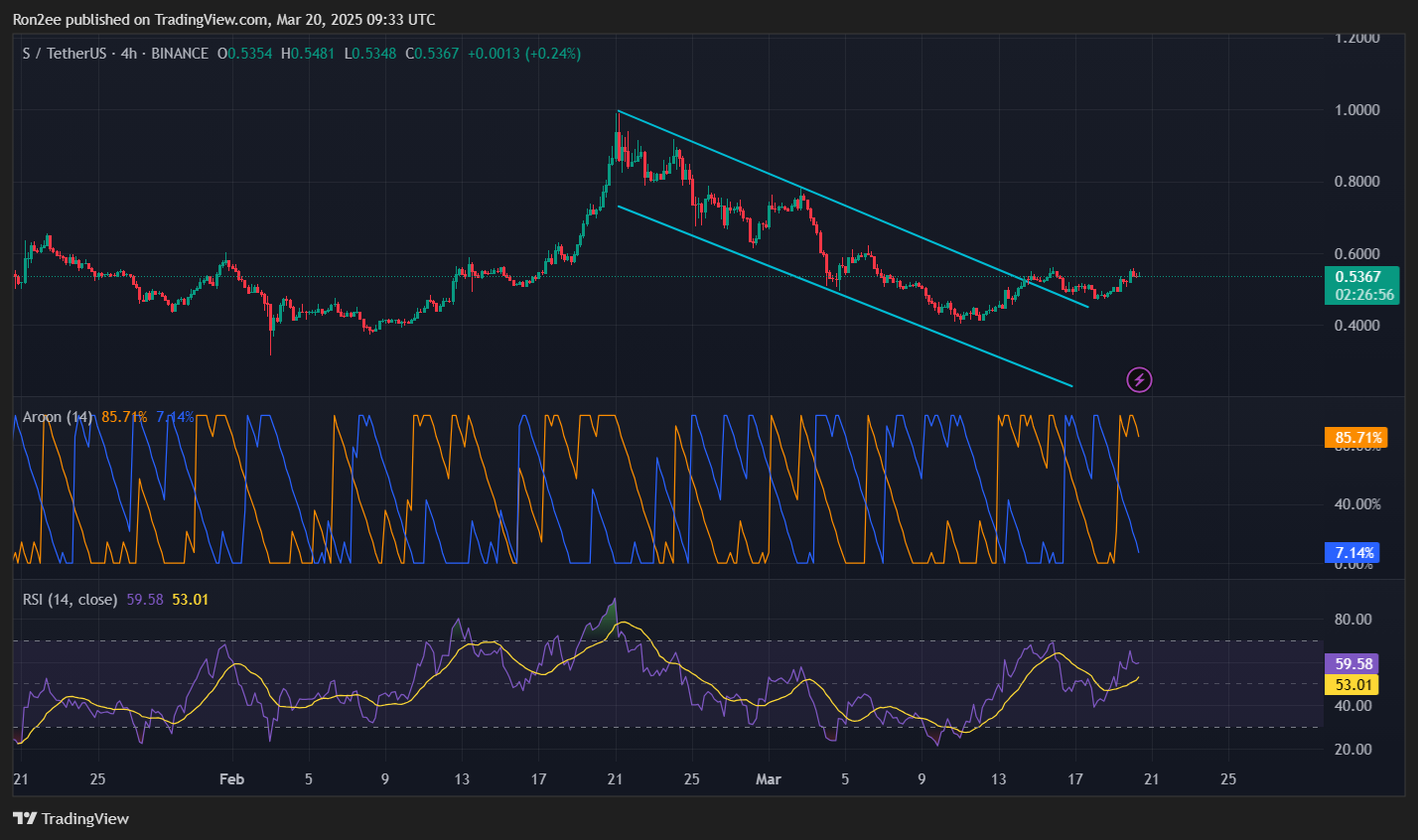Image resolution: width=1418 pixels, height=840 pixels.
Task: Click the 80.00 level on RSI scale
Action: pyautogui.click(x=1352, y=620)
